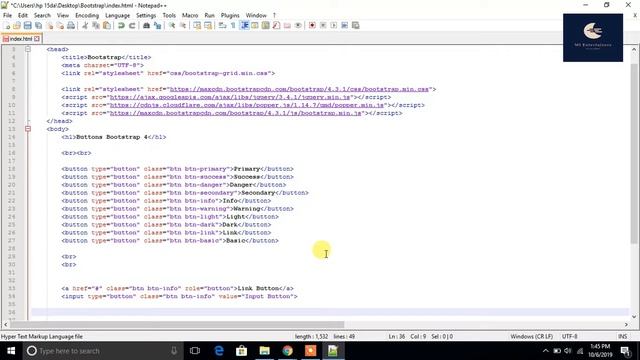Click the UTF-8 encoding status entry
640x360 pixels.
(x=569, y=337)
